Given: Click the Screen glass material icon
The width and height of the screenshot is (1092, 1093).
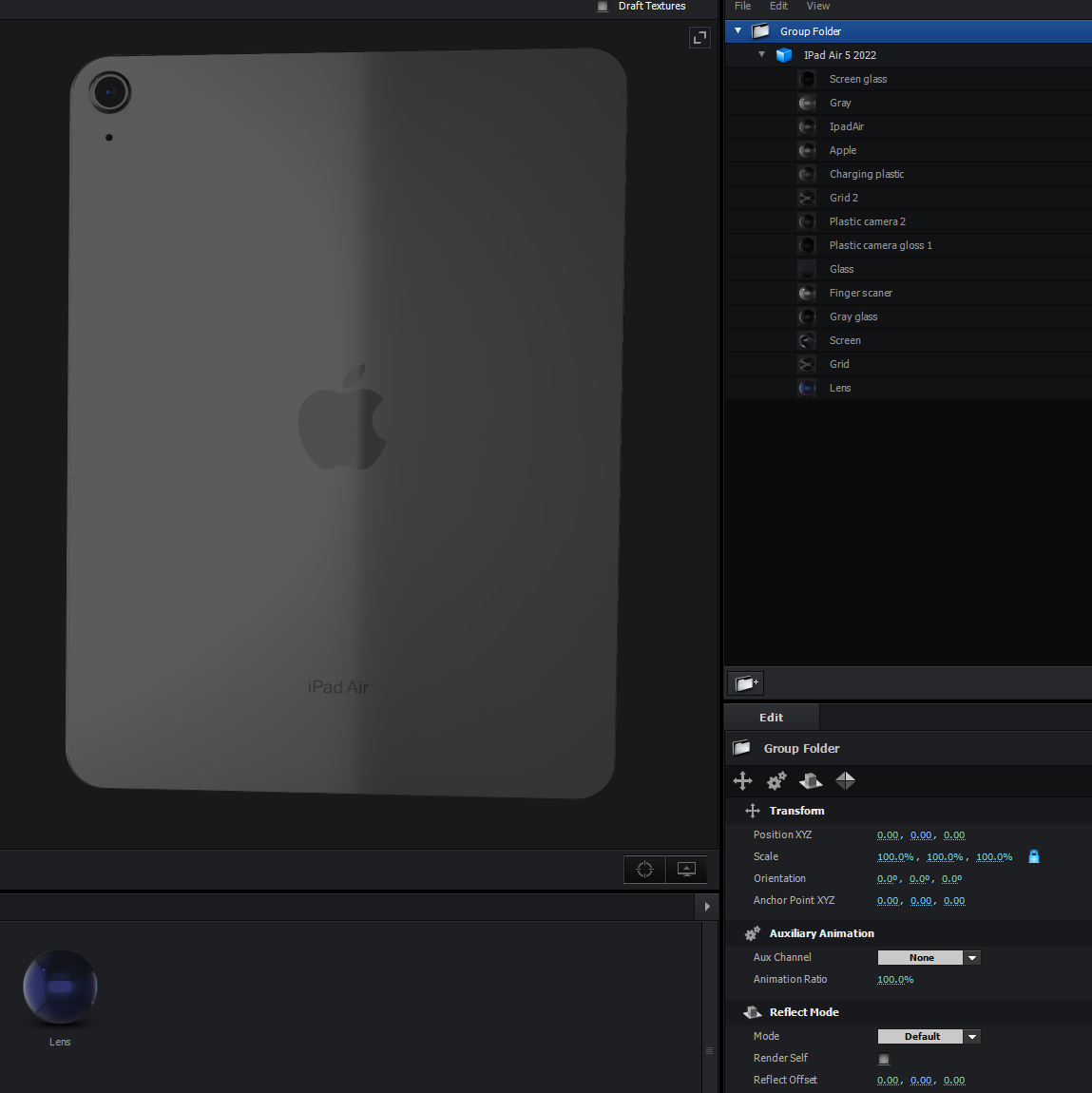Looking at the screenshot, I should (807, 79).
